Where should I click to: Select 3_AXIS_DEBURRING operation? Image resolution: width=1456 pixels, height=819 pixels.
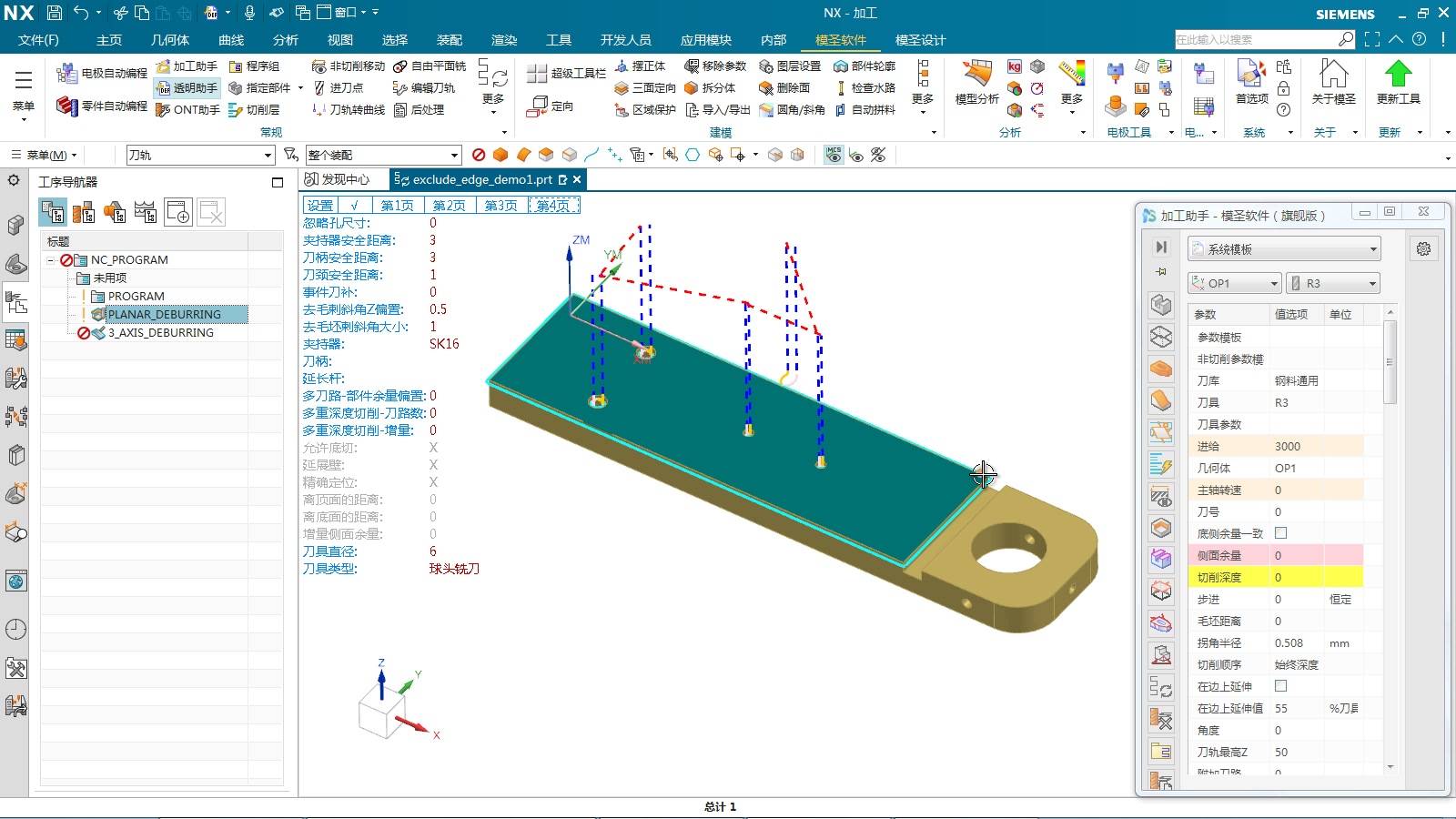click(160, 333)
